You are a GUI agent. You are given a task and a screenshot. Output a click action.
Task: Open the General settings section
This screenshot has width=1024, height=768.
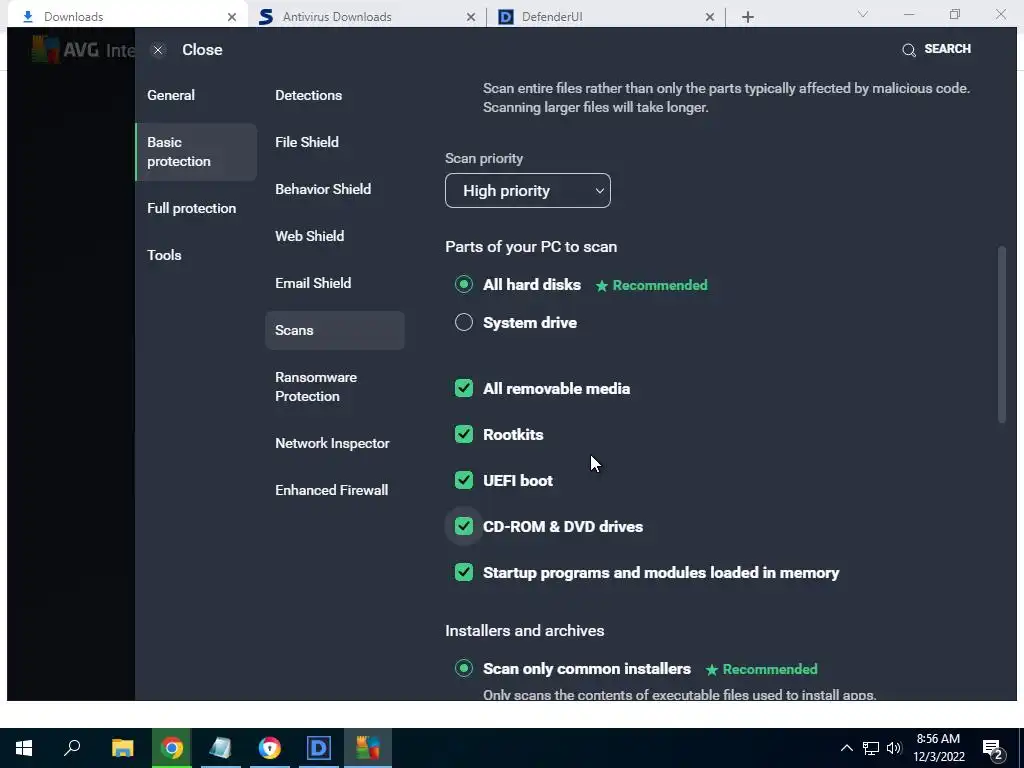click(171, 95)
